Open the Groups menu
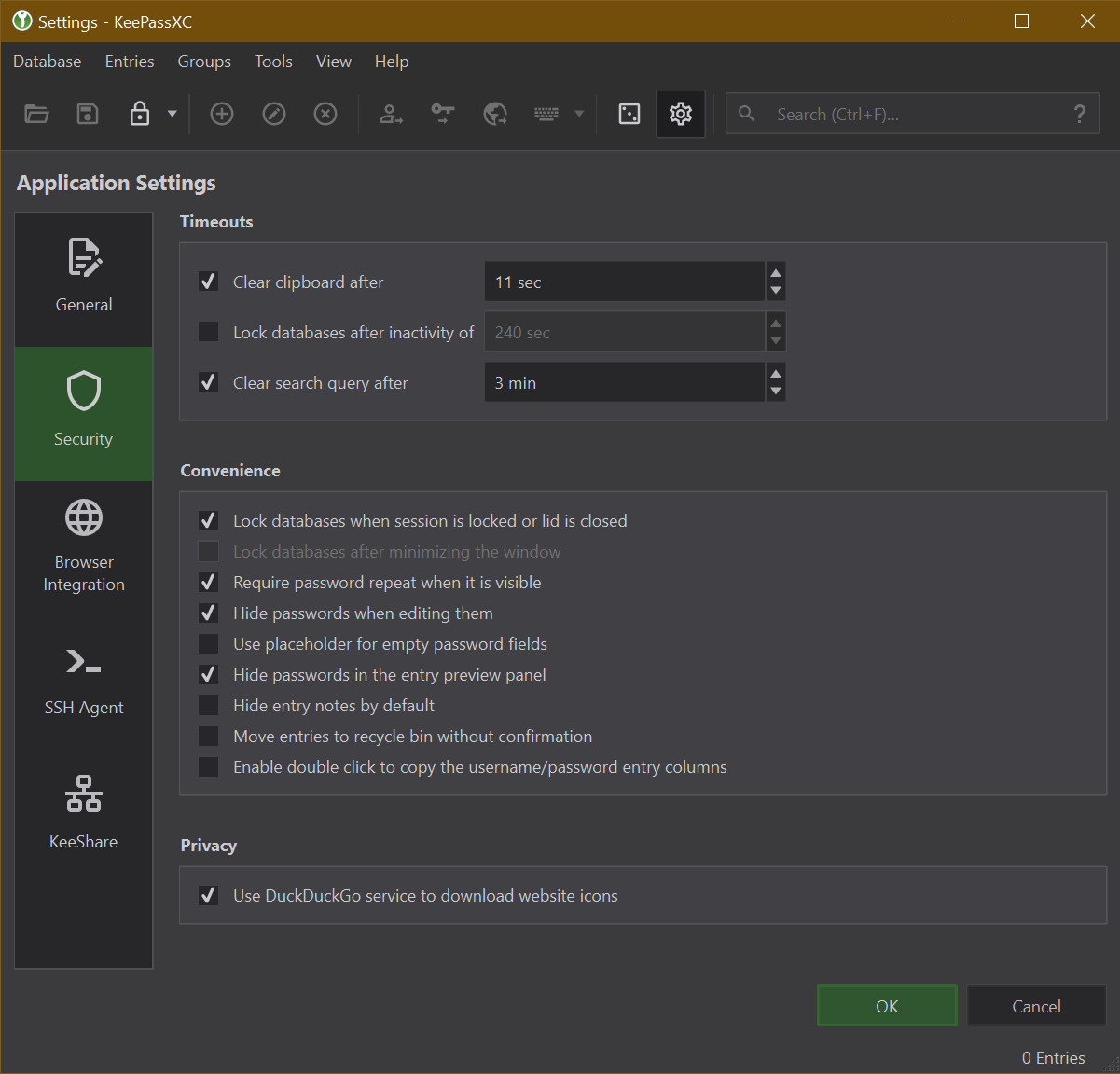The height and width of the screenshot is (1074, 1120). tap(204, 62)
